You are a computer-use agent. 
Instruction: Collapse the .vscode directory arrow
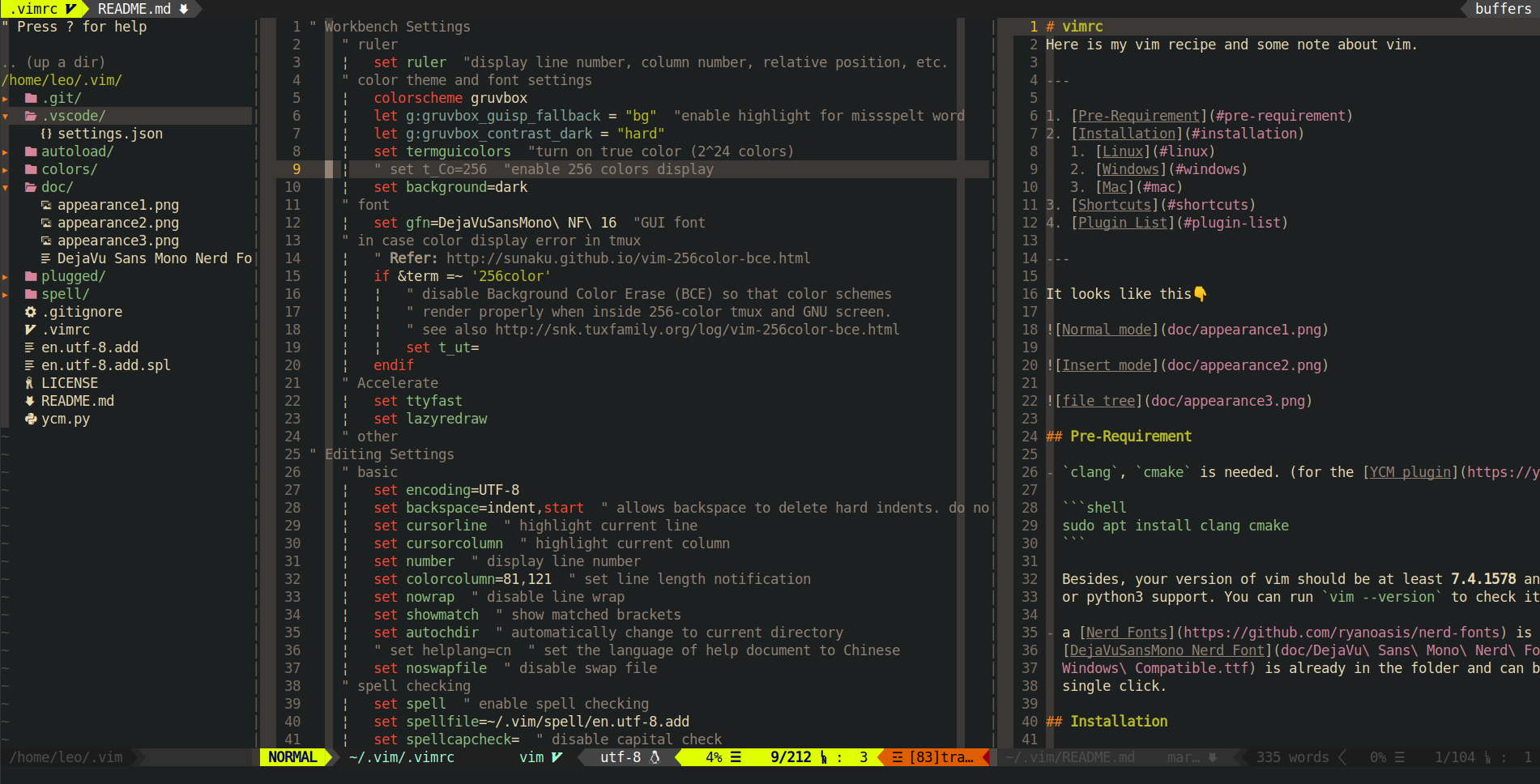(x=6, y=116)
